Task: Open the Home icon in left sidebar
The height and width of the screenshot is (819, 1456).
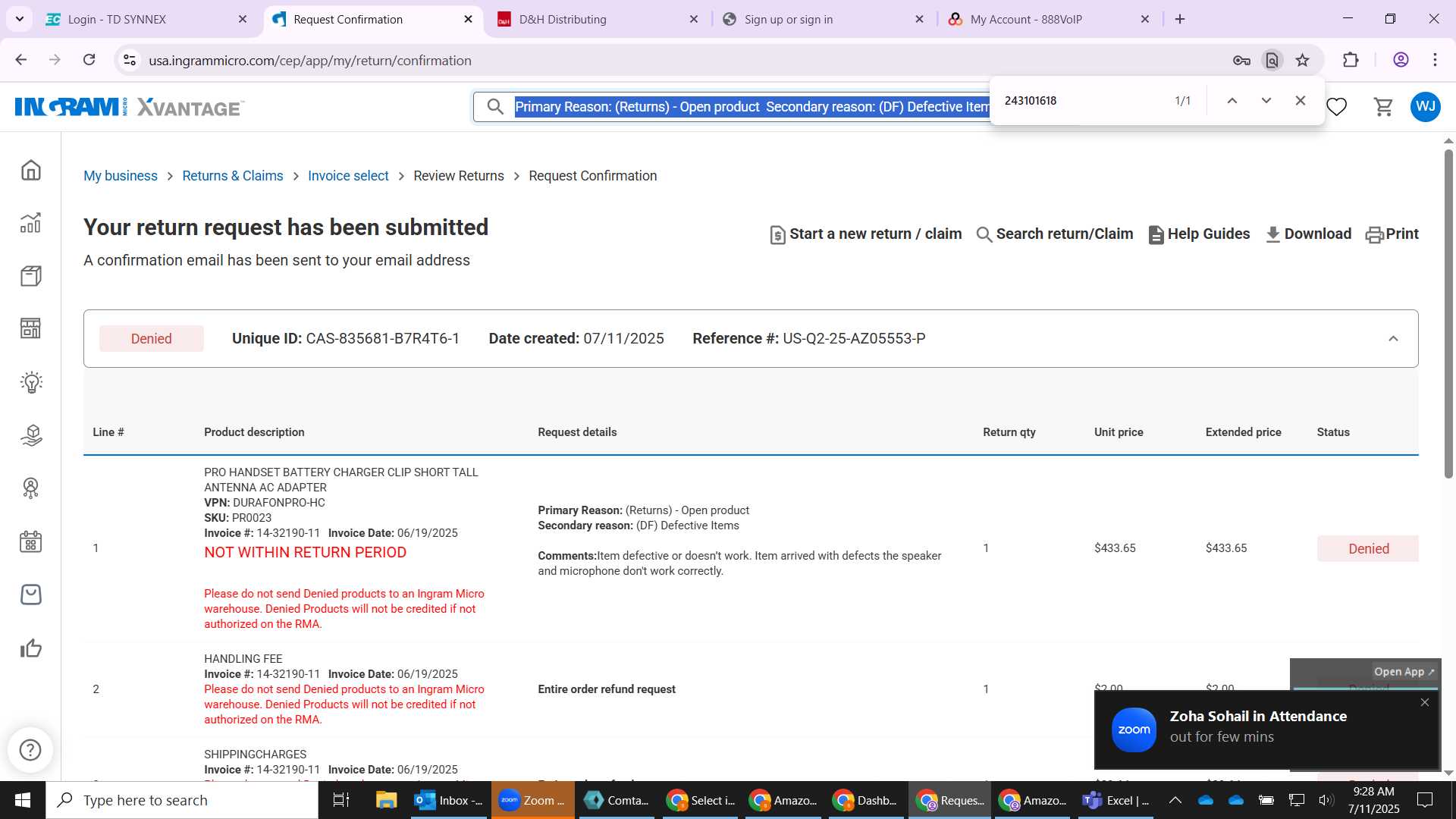Action: click(30, 170)
